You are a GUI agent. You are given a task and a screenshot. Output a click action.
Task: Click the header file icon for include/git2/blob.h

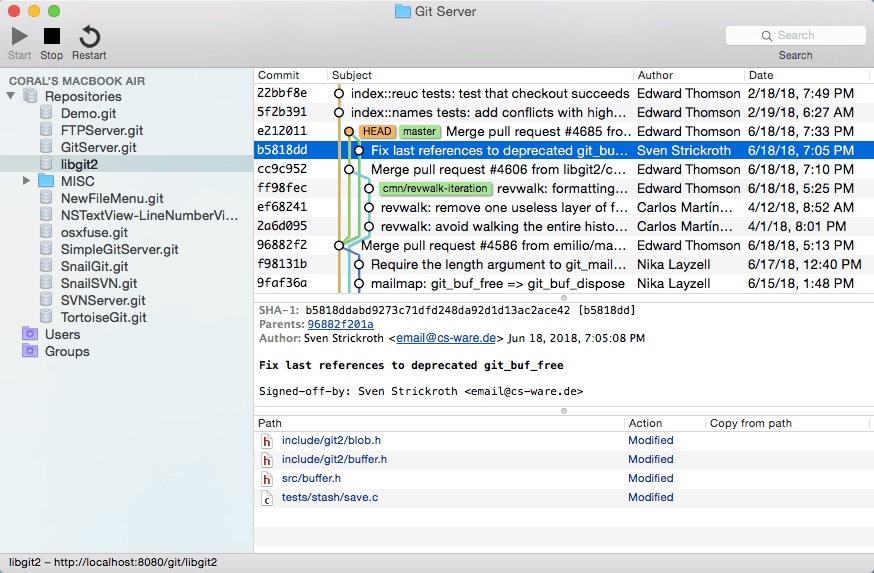pyautogui.click(x=267, y=441)
